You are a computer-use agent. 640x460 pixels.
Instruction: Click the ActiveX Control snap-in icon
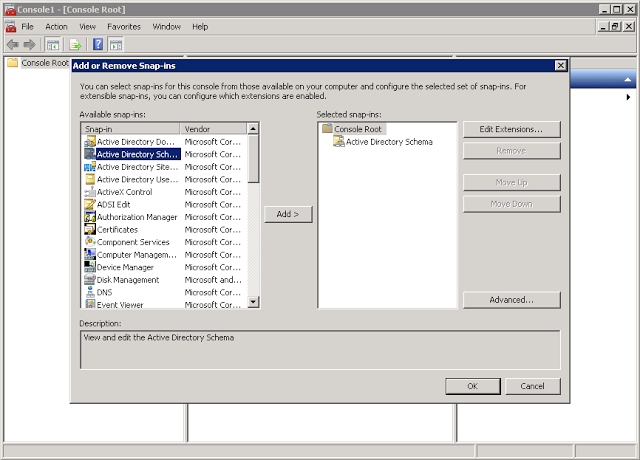[90, 192]
